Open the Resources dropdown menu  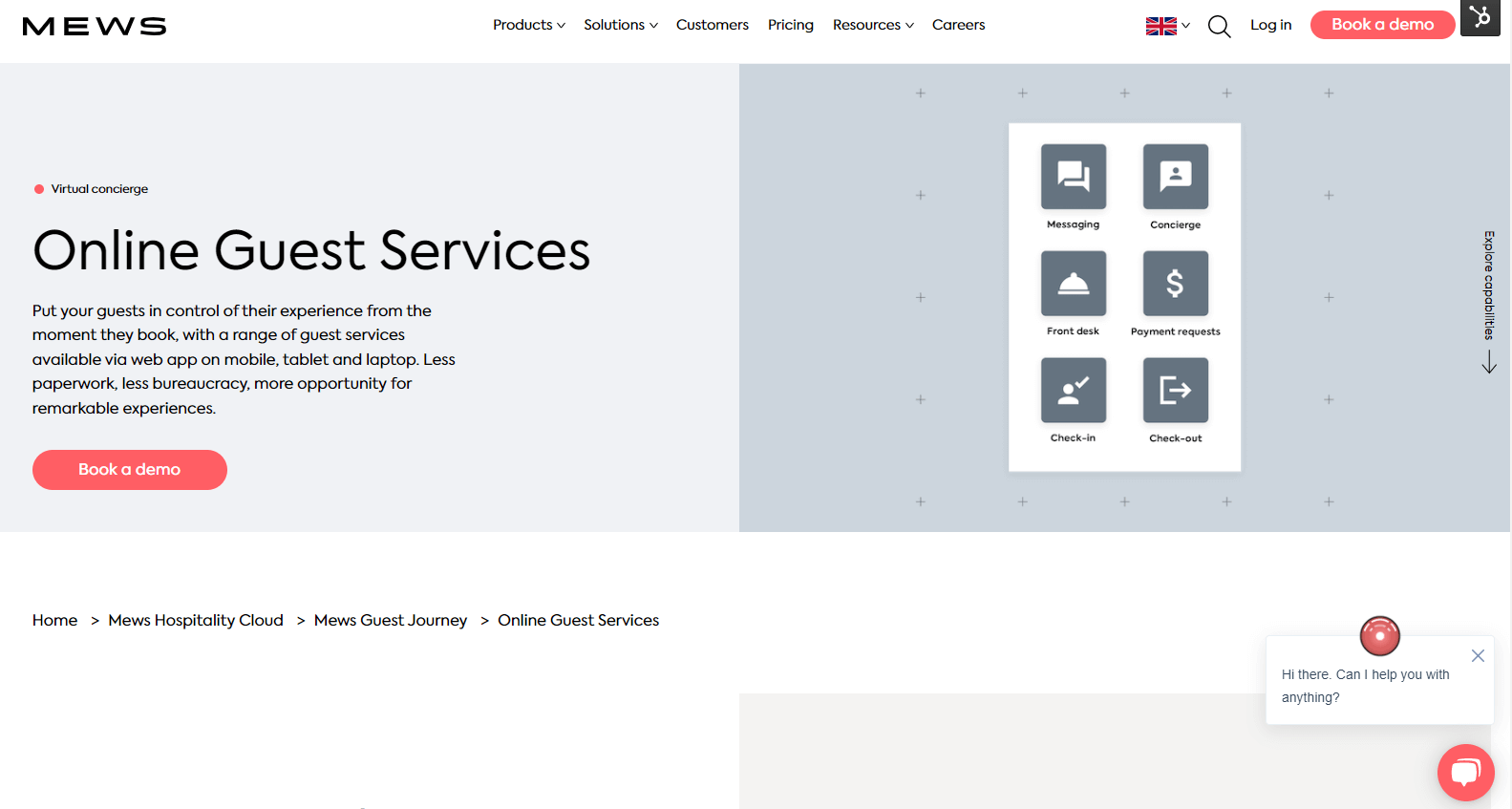pyautogui.click(x=872, y=25)
